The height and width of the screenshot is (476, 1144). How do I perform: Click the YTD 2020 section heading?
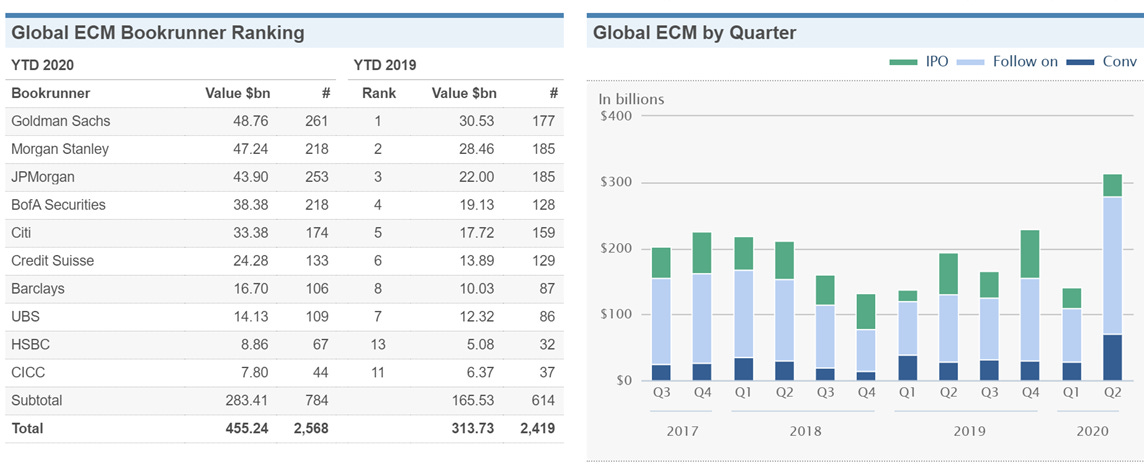[x=42, y=66]
